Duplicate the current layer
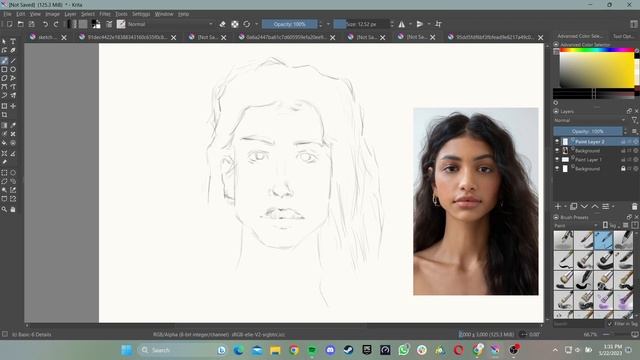This screenshot has width=640, height=360. click(573, 207)
